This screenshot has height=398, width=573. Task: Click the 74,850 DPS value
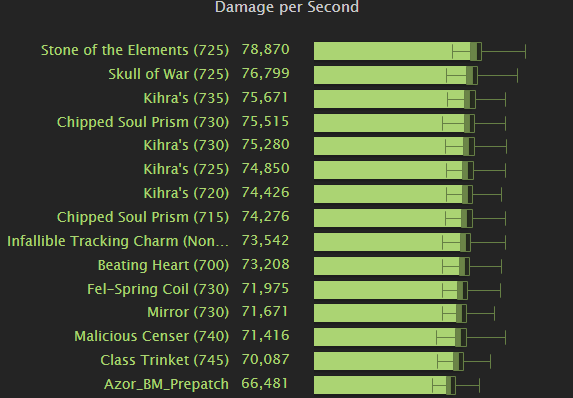click(x=265, y=168)
